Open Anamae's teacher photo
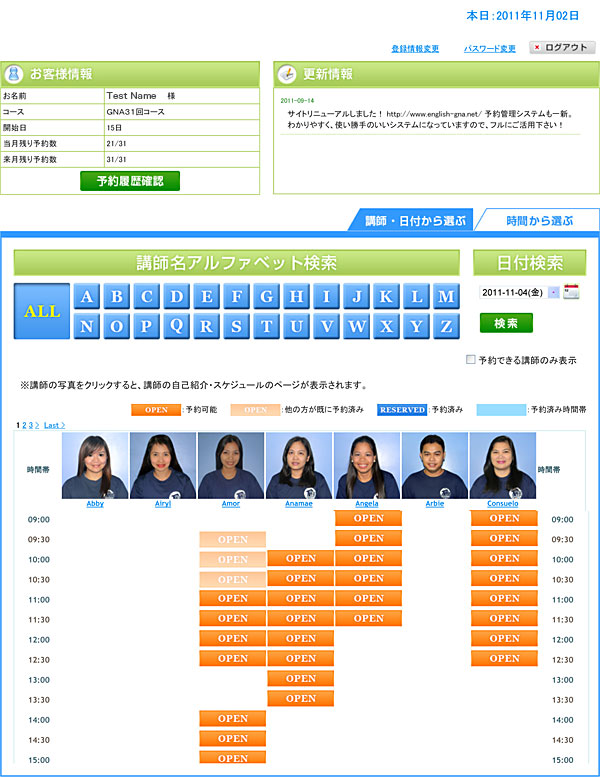600x777 pixels. 299,465
